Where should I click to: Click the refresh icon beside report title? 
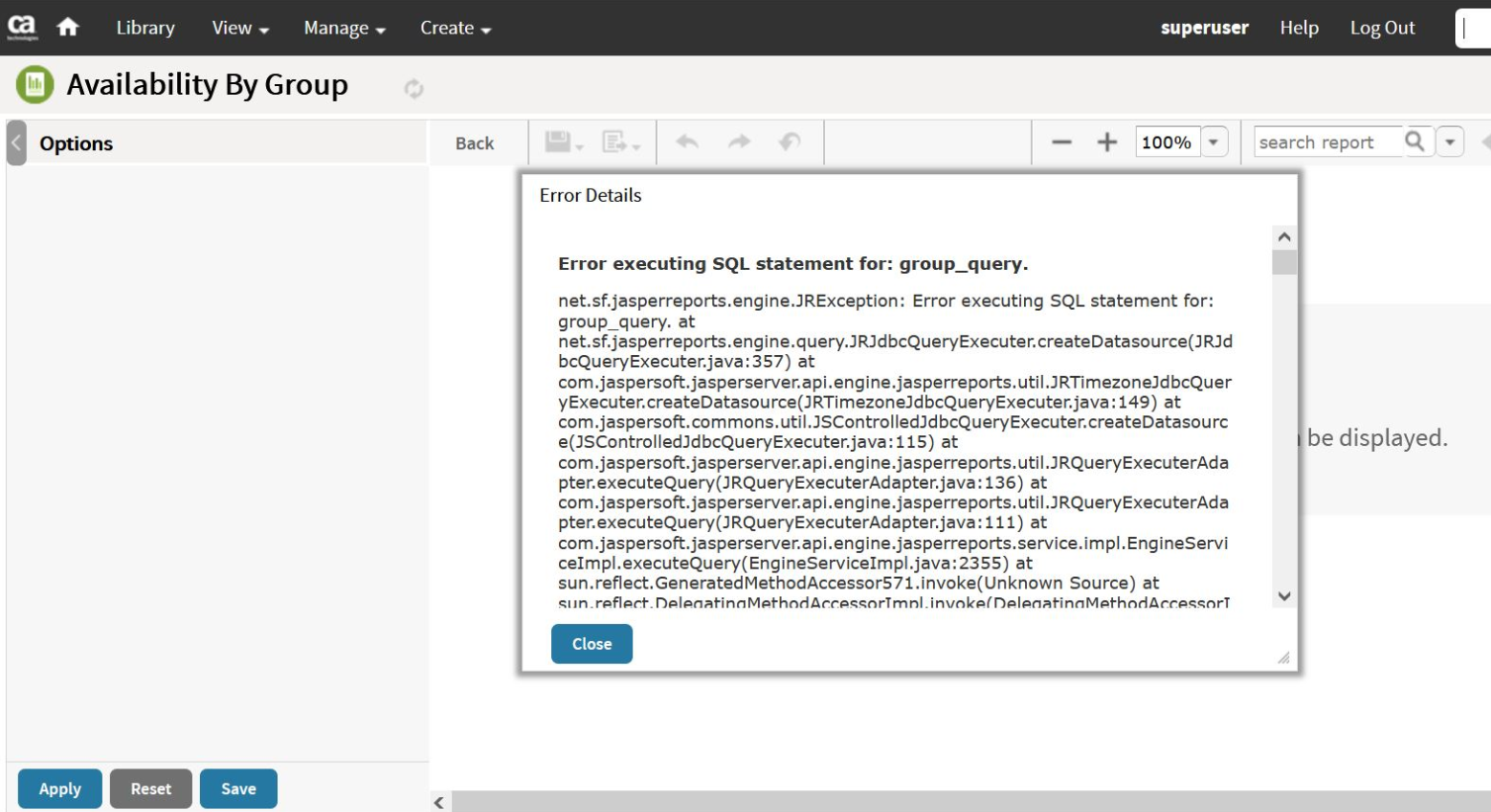pos(414,89)
